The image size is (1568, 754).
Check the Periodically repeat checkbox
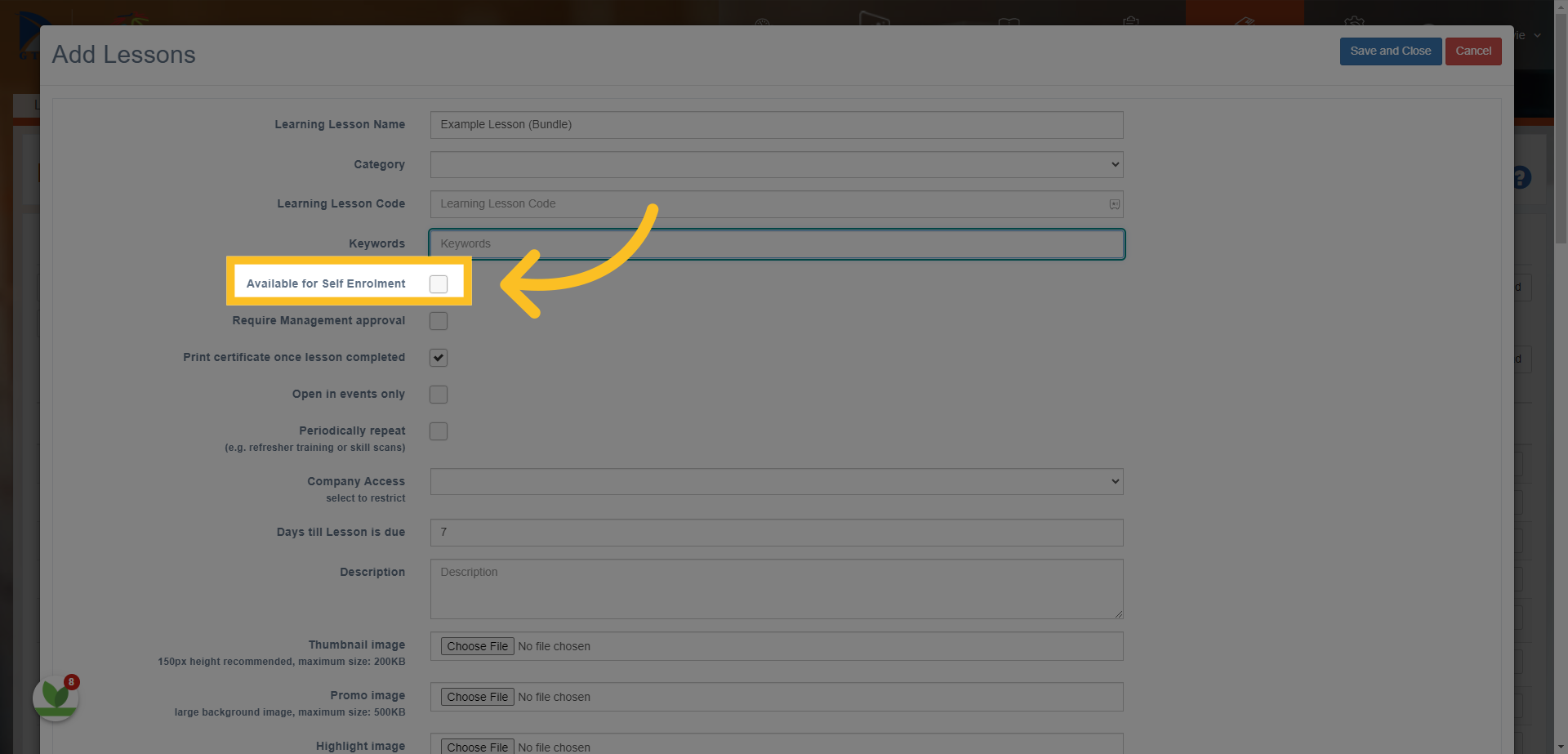[439, 431]
